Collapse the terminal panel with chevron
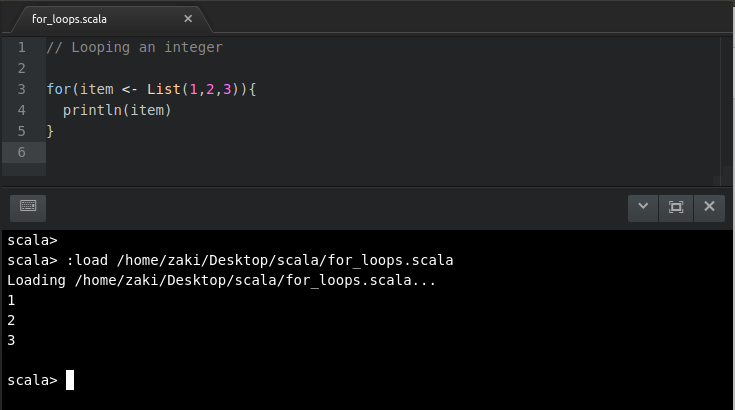 643,208
